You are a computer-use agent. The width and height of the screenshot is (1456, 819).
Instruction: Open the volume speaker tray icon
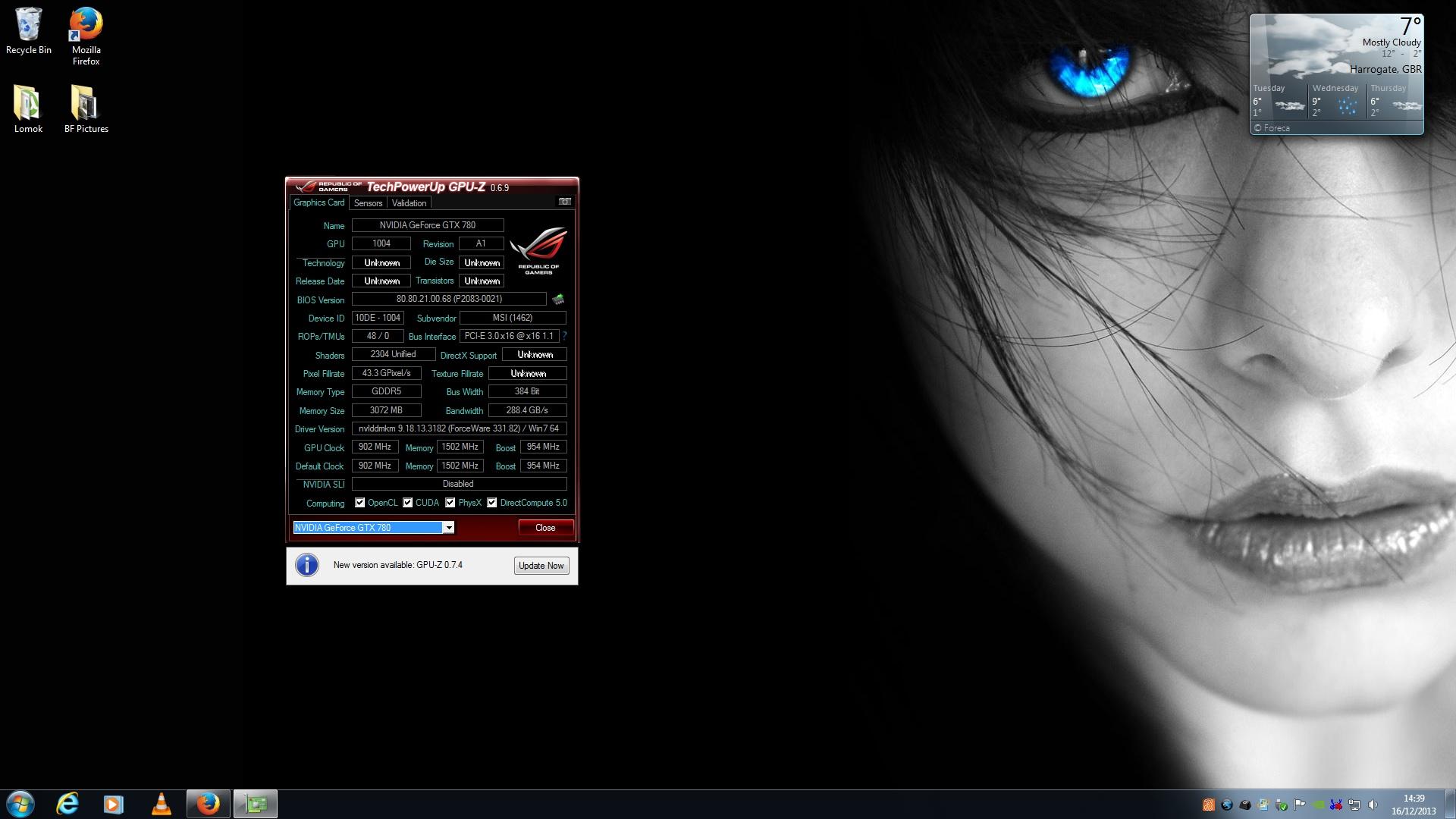pyautogui.click(x=1373, y=805)
